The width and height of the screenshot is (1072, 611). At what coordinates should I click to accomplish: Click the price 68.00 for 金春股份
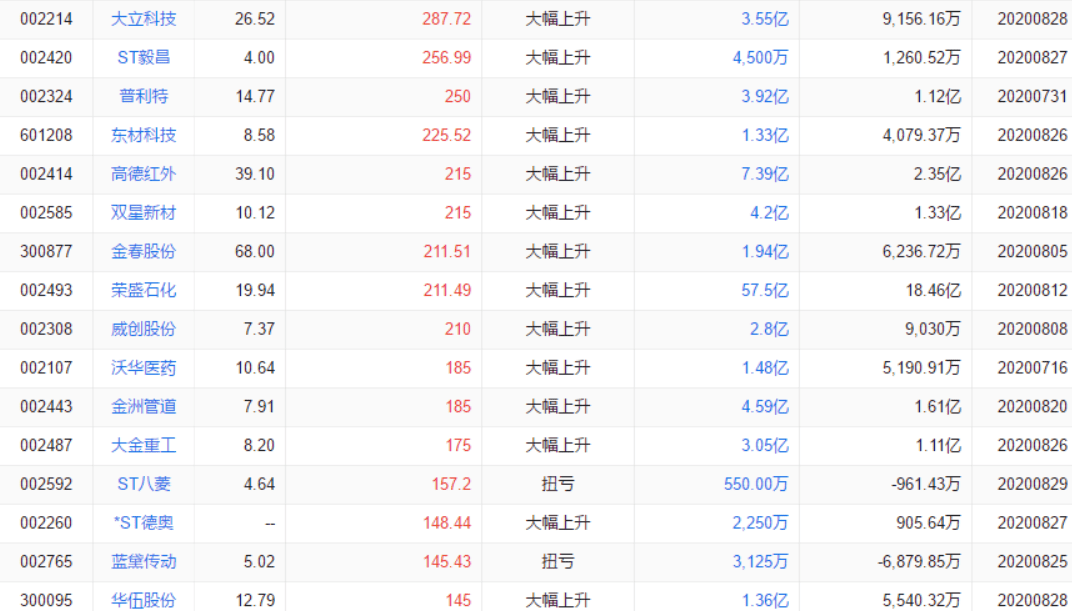point(255,252)
